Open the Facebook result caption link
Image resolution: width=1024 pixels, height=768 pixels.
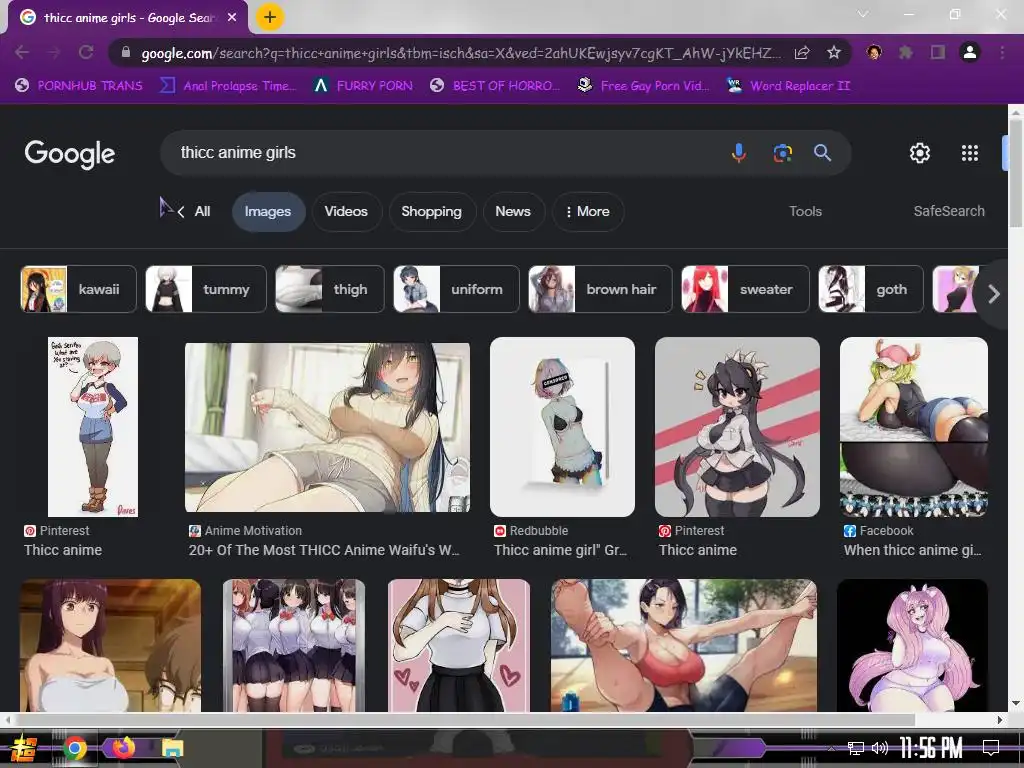912,550
